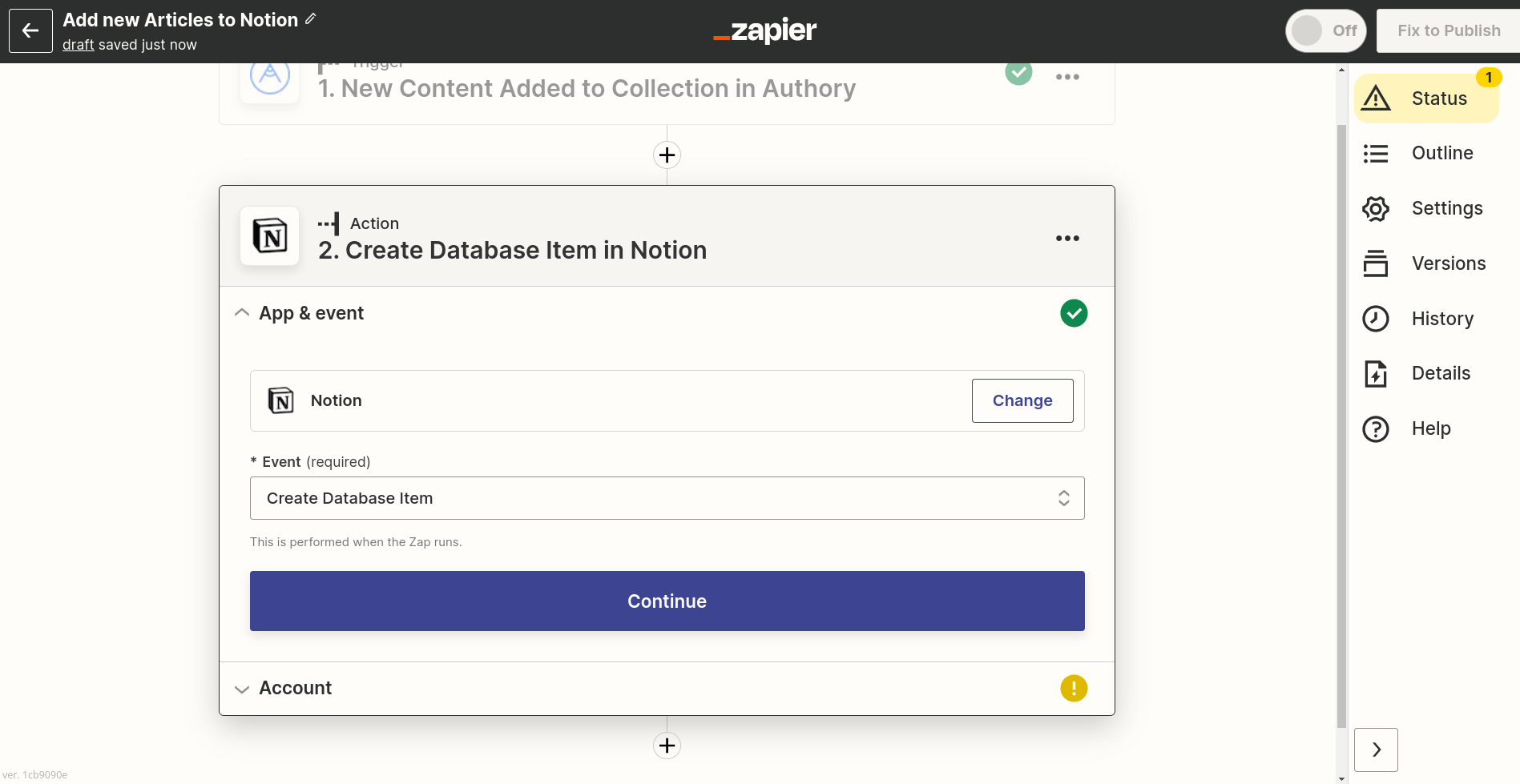Open the Create Database Item event dropdown
1520x784 pixels.
coord(666,497)
